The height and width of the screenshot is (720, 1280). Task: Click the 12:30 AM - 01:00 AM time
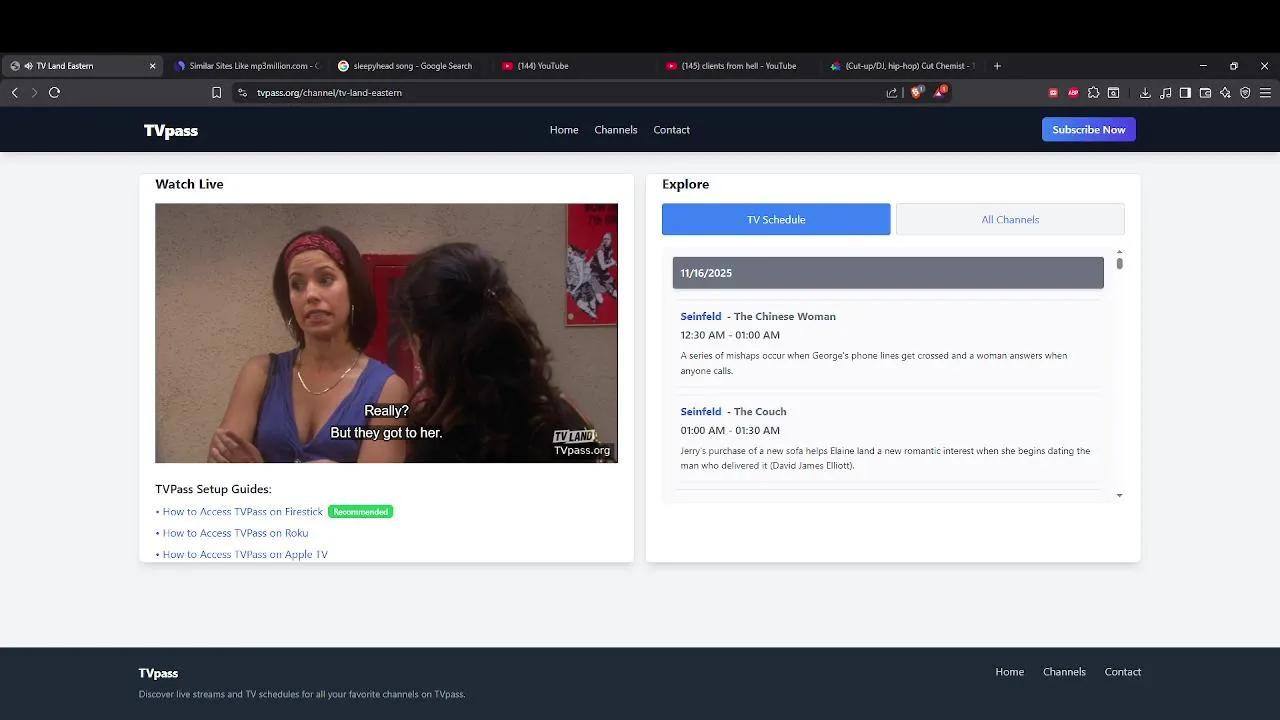point(730,335)
